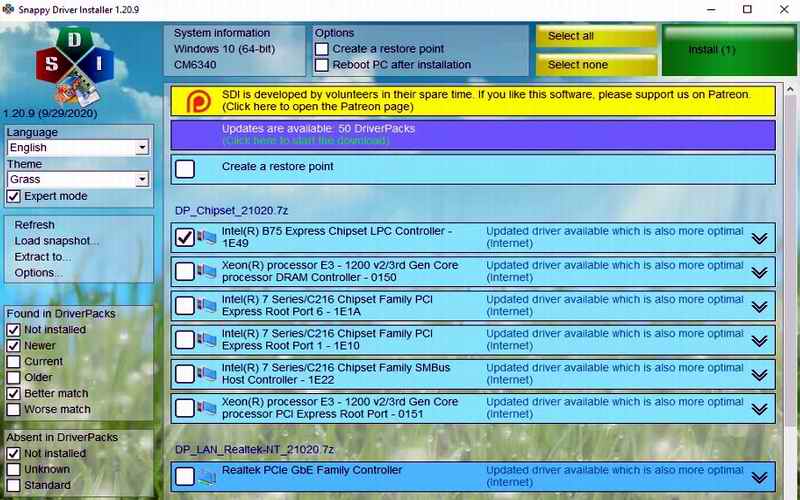Screen dimensions: 800x500
Task: Click the Patreon logo icon
Action: tap(198, 100)
